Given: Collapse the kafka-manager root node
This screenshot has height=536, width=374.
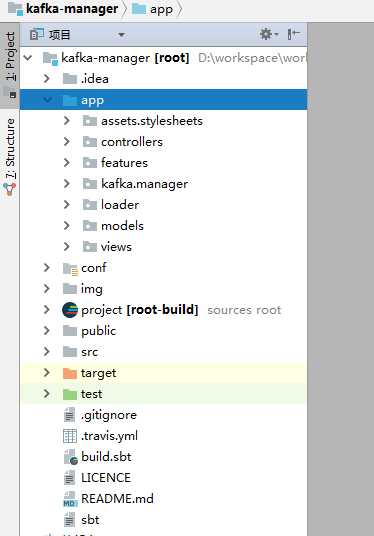Looking at the screenshot, I should [x=28, y=57].
